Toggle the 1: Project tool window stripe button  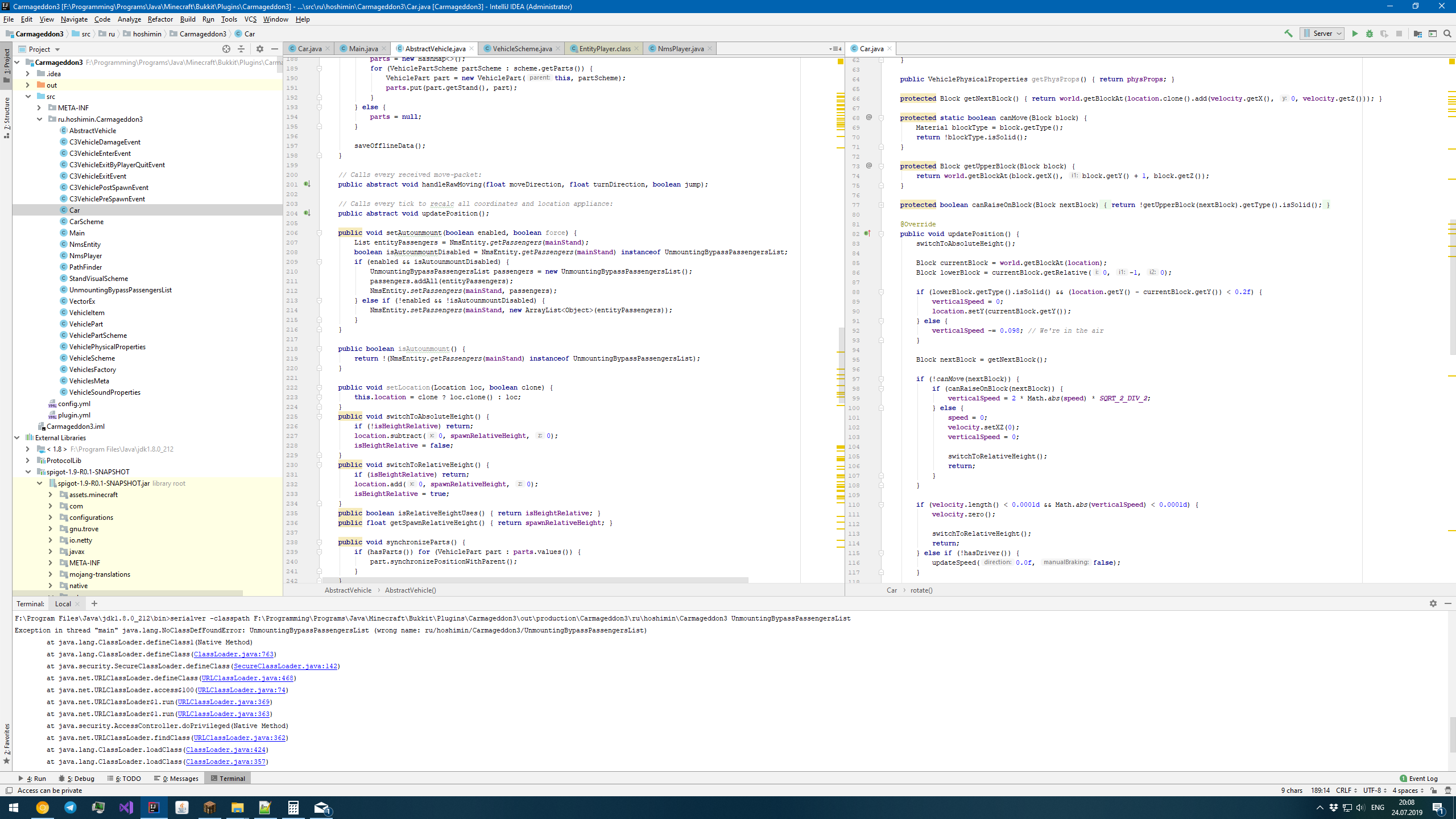[x=6, y=65]
